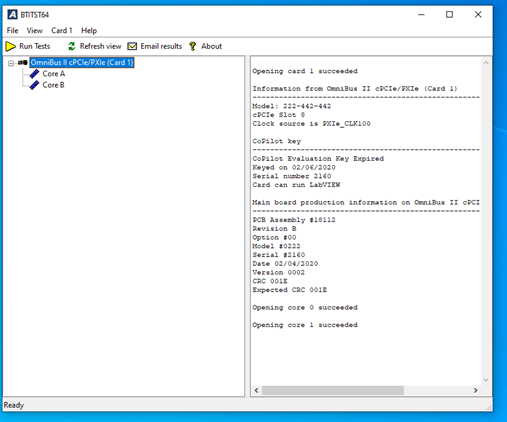Click the yellow Run Tests play icon

(x=11, y=46)
